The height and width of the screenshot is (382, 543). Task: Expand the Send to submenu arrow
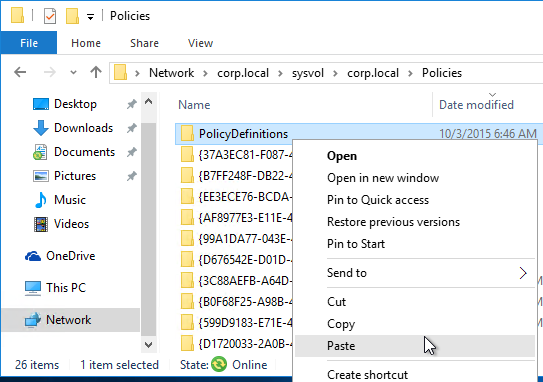[523, 273]
